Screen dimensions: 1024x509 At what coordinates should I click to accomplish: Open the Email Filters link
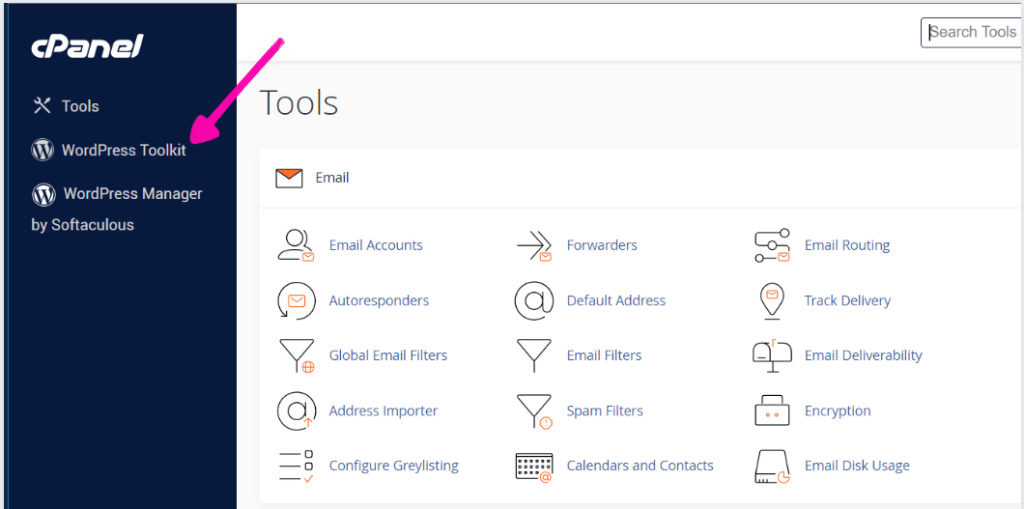coord(604,355)
